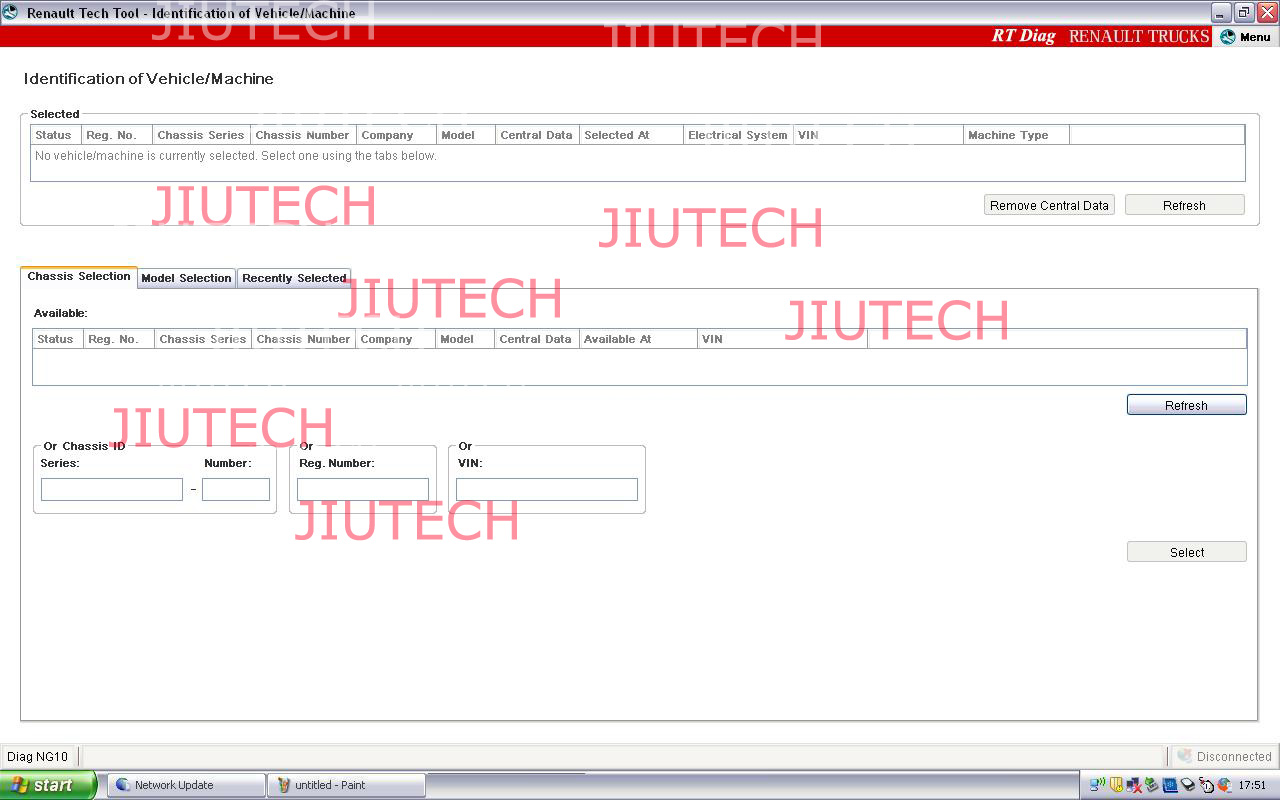Click the safely remove hardware tray icon
The height and width of the screenshot is (800, 1280).
[x=1152, y=785]
